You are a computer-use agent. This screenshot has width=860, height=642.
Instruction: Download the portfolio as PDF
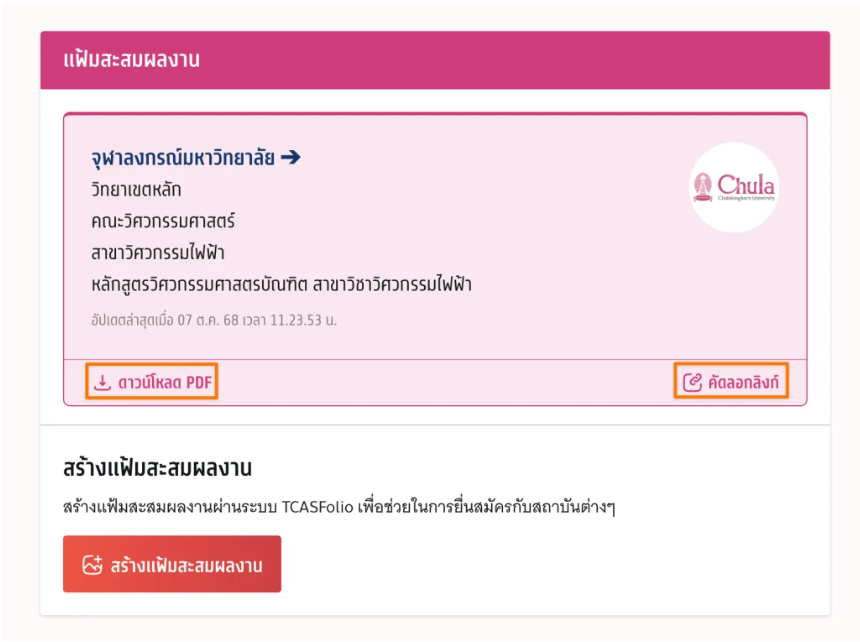pos(151,381)
